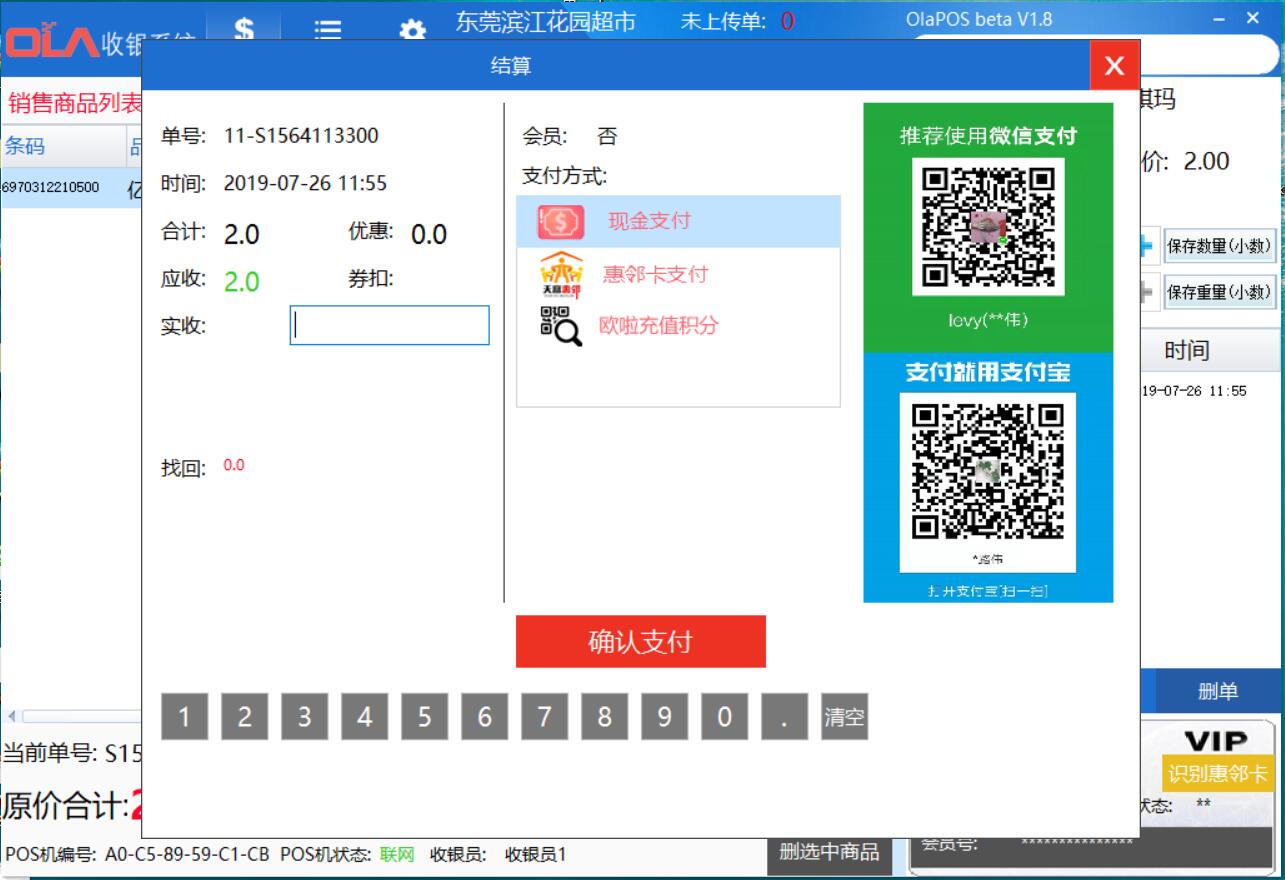The image size is (1285, 880).
Task: Click the 确认支付 button
Action: 641,641
